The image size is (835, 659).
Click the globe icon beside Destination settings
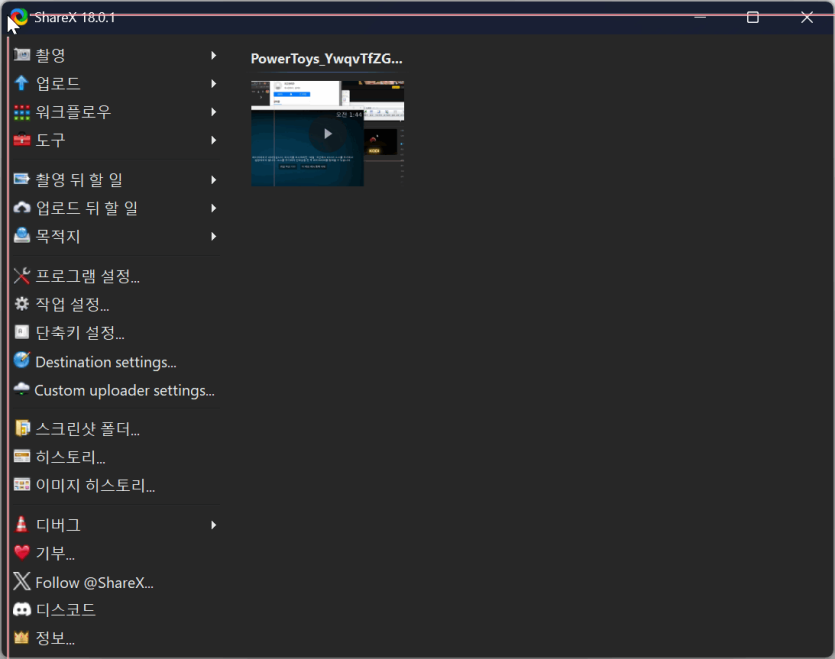pos(22,361)
